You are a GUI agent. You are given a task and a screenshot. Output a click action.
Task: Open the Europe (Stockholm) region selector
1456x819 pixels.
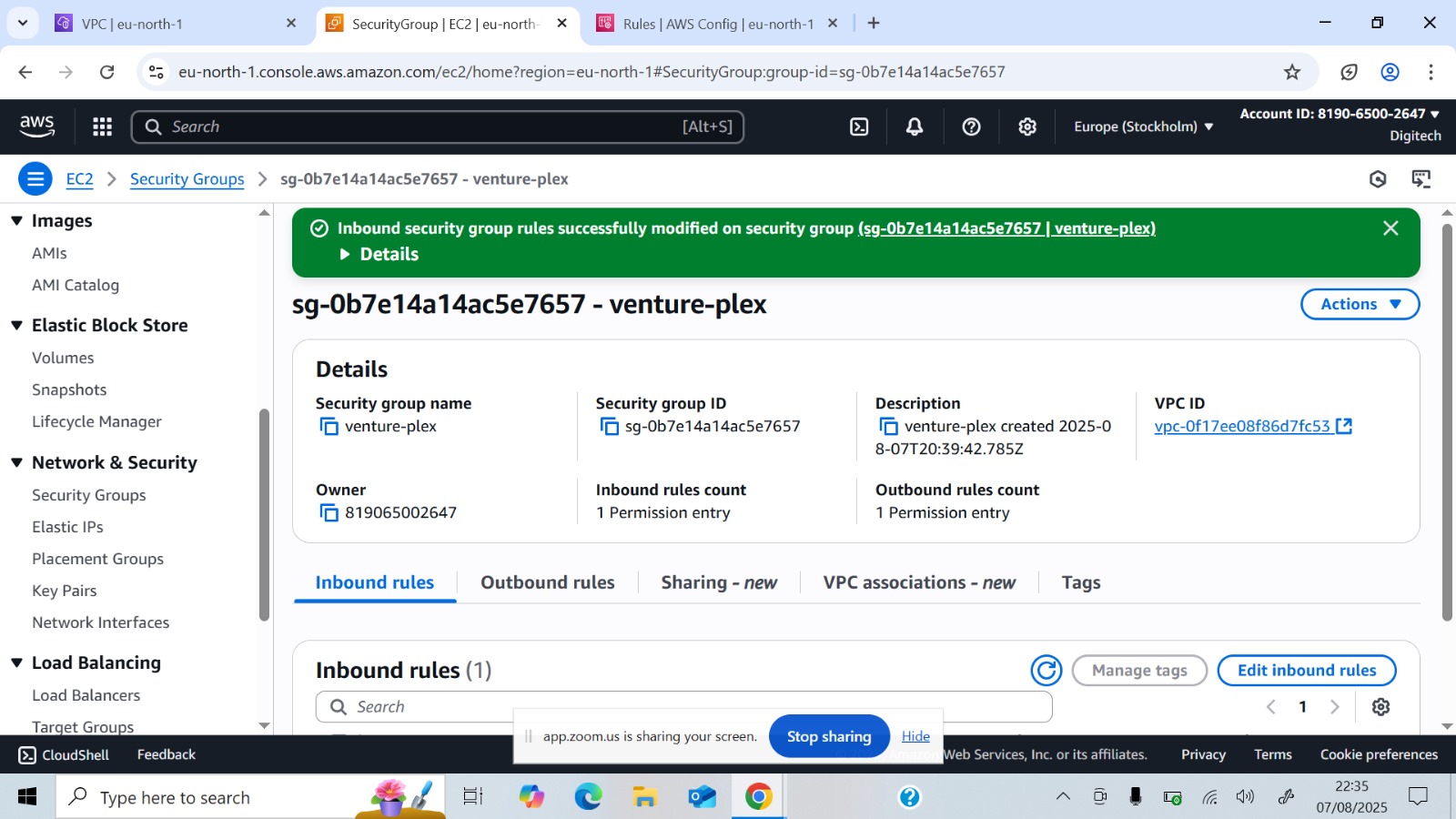tap(1143, 126)
